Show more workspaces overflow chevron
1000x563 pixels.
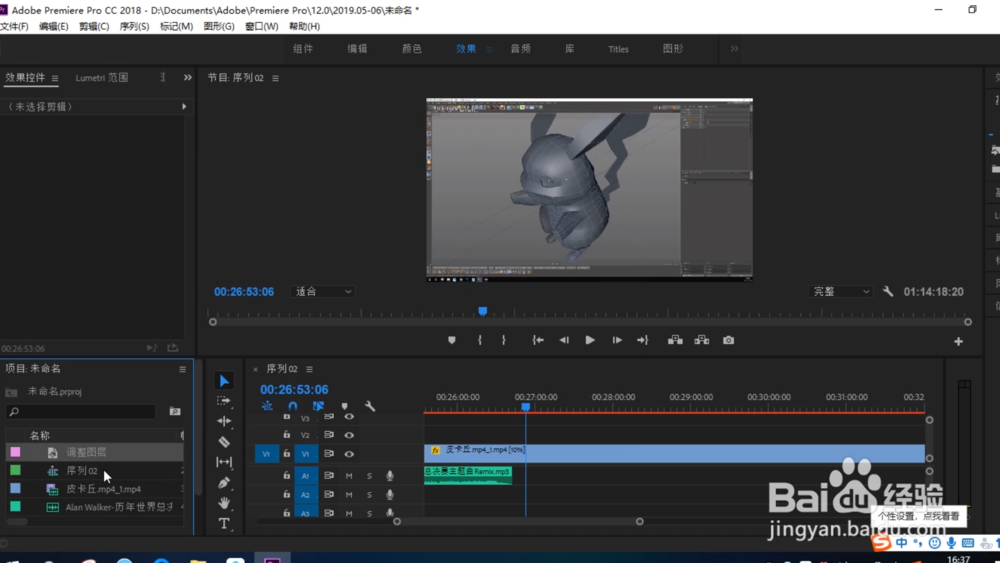[x=734, y=49]
